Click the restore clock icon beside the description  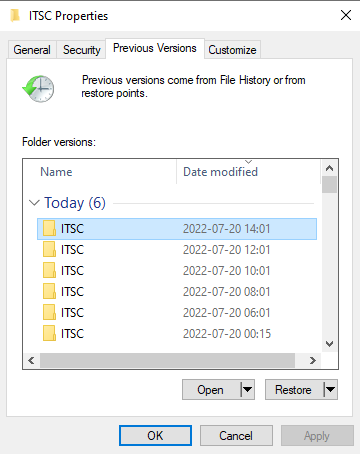(x=38, y=89)
